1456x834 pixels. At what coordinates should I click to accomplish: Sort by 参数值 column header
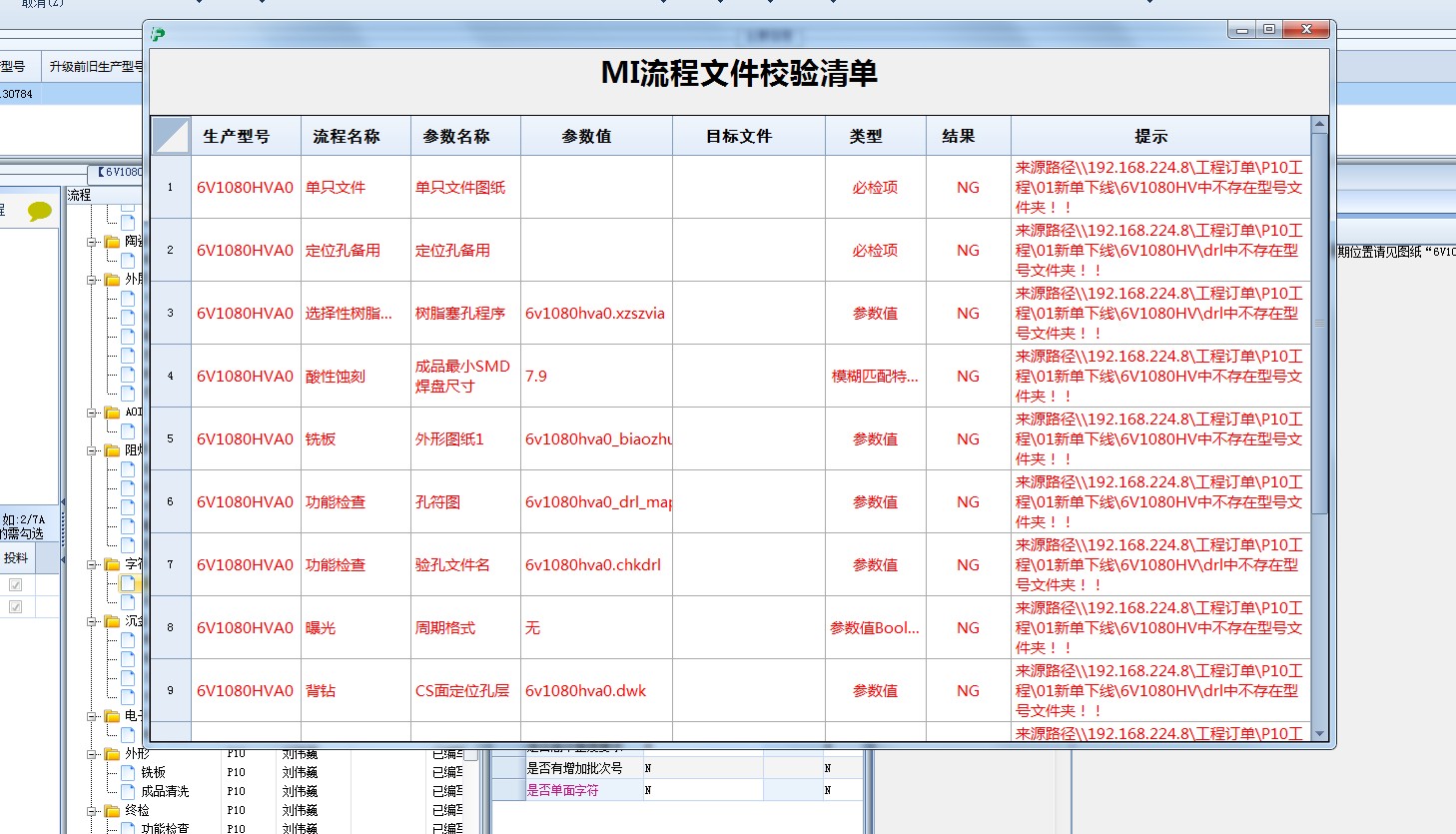(596, 136)
